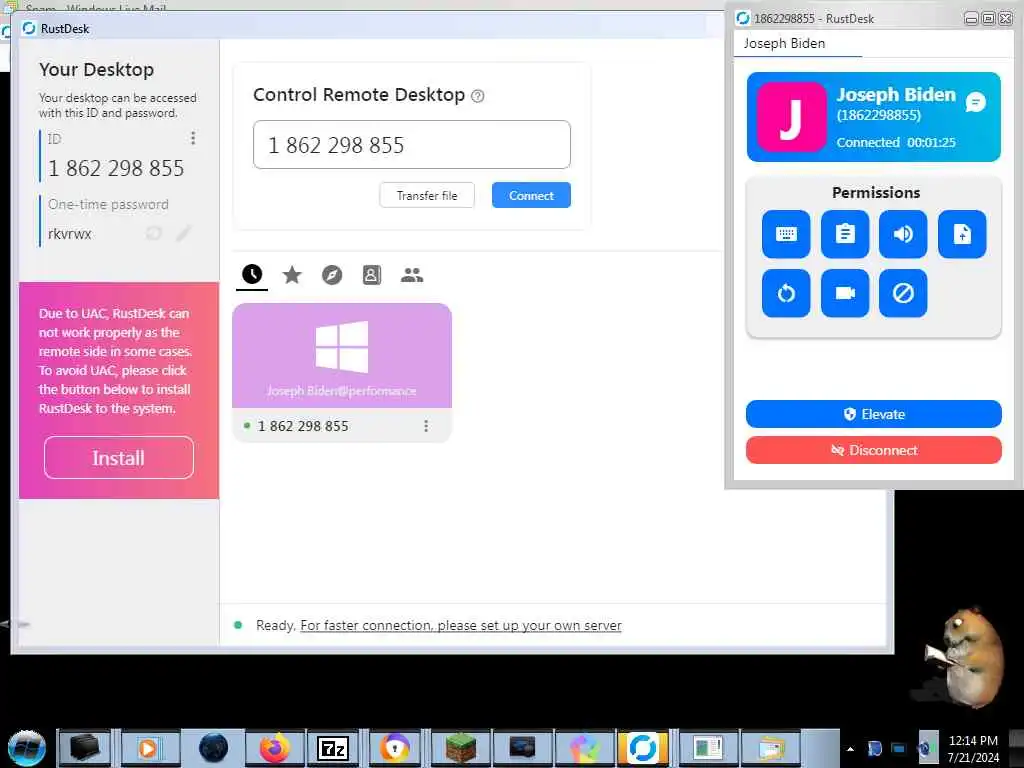Switch to the Discovered compass tab
Viewport: 1024px width, 768px height.
(332, 275)
